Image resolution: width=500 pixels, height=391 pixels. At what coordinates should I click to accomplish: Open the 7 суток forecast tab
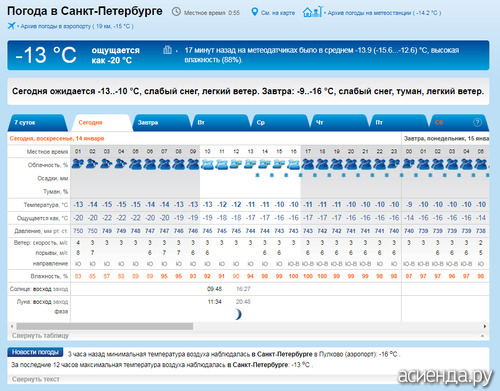coord(37,123)
